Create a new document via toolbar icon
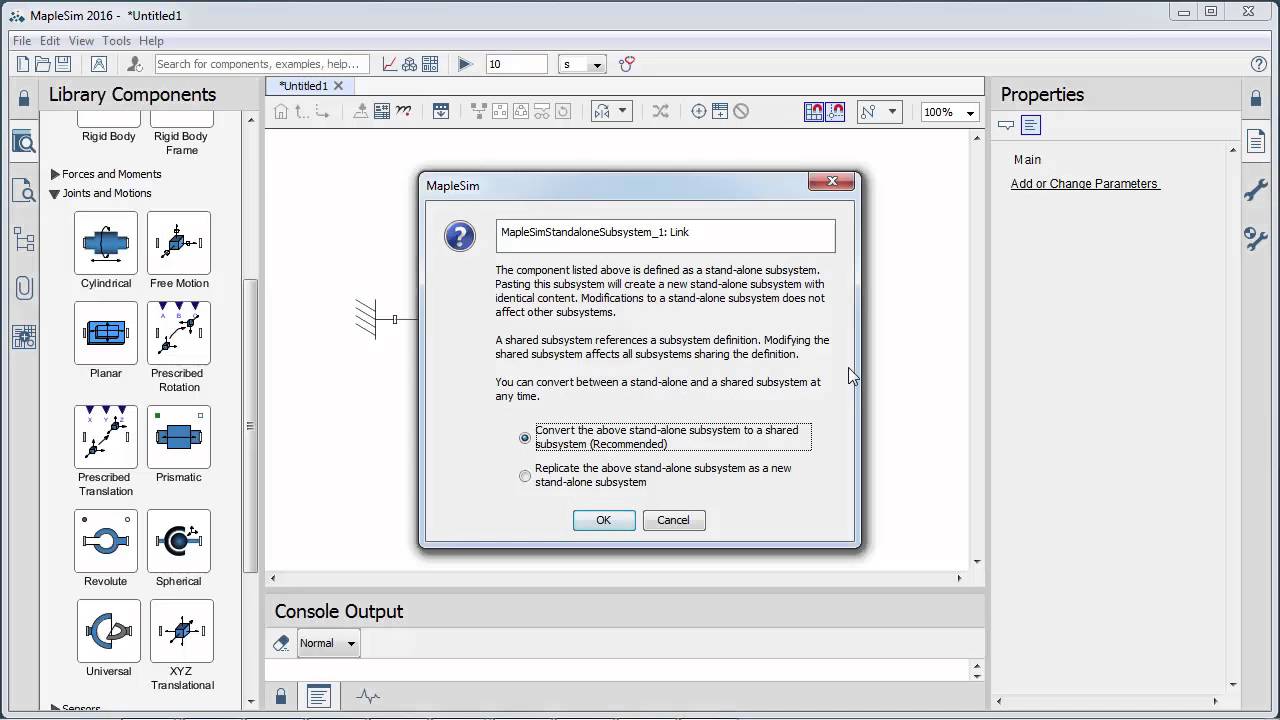The image size is (1280, 720). click(23, 64)
